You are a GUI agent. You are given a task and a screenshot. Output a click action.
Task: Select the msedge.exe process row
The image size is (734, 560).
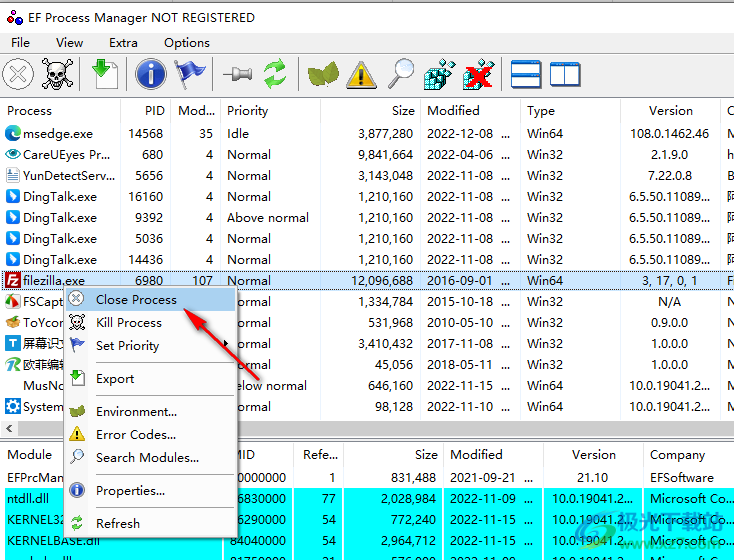pyautogui.click(x=367, y=133)
